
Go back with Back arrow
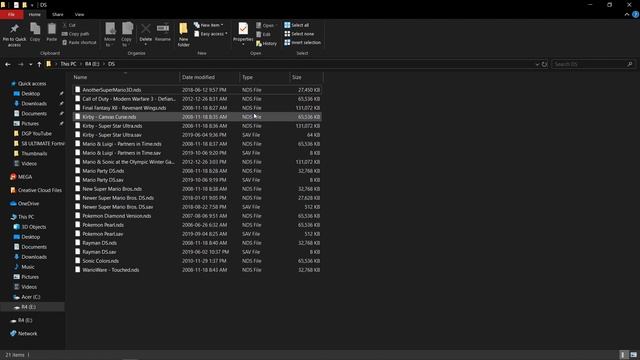(8, 64)
